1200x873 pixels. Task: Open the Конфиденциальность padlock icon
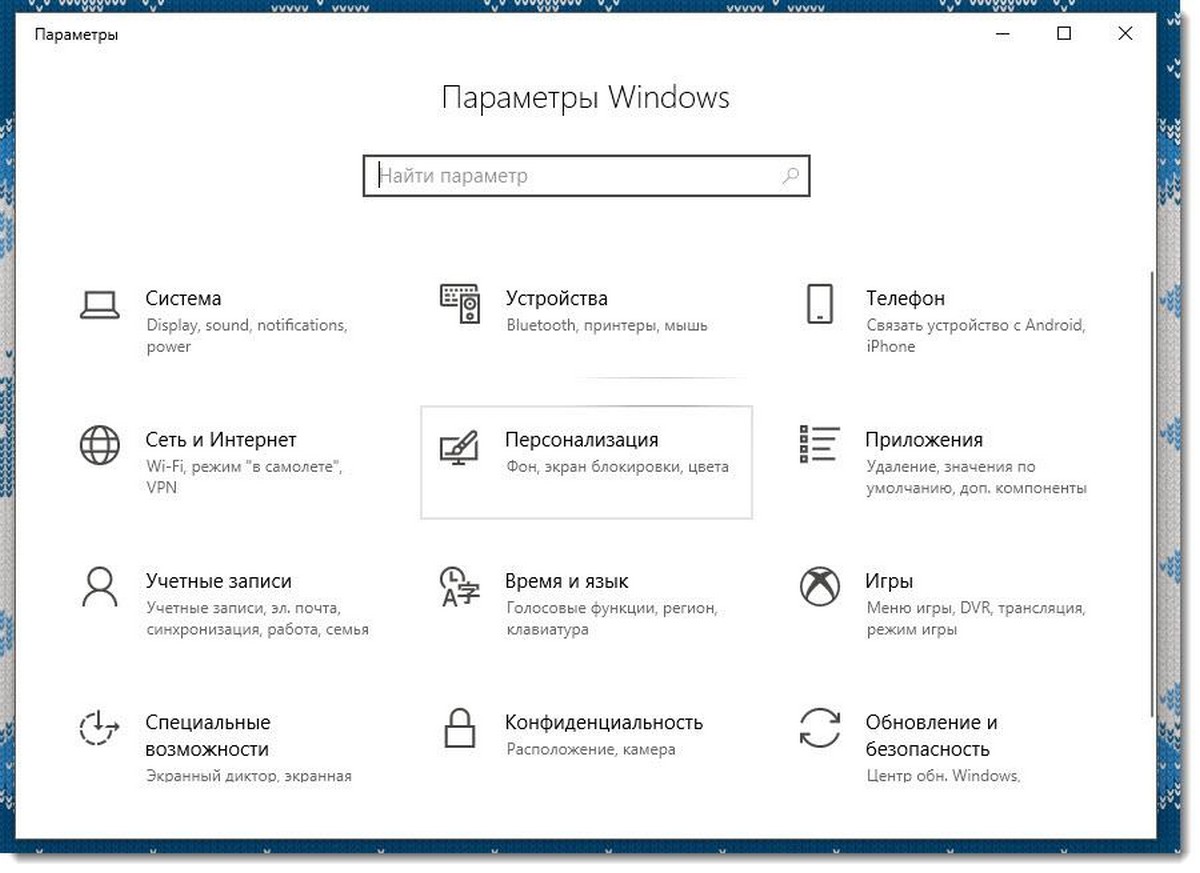point(460,727)
